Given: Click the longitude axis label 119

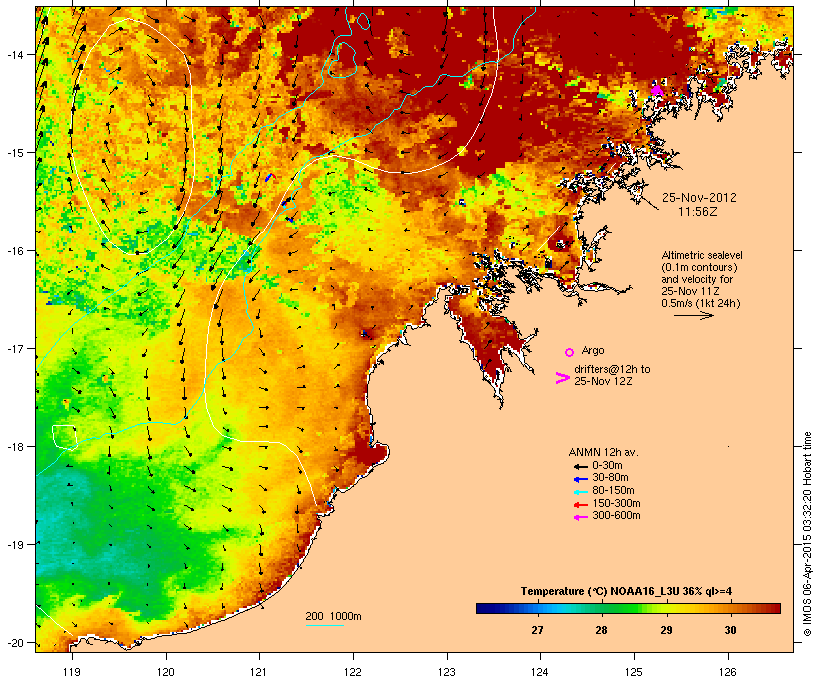Looking at the screenshot, I should 72,672.
